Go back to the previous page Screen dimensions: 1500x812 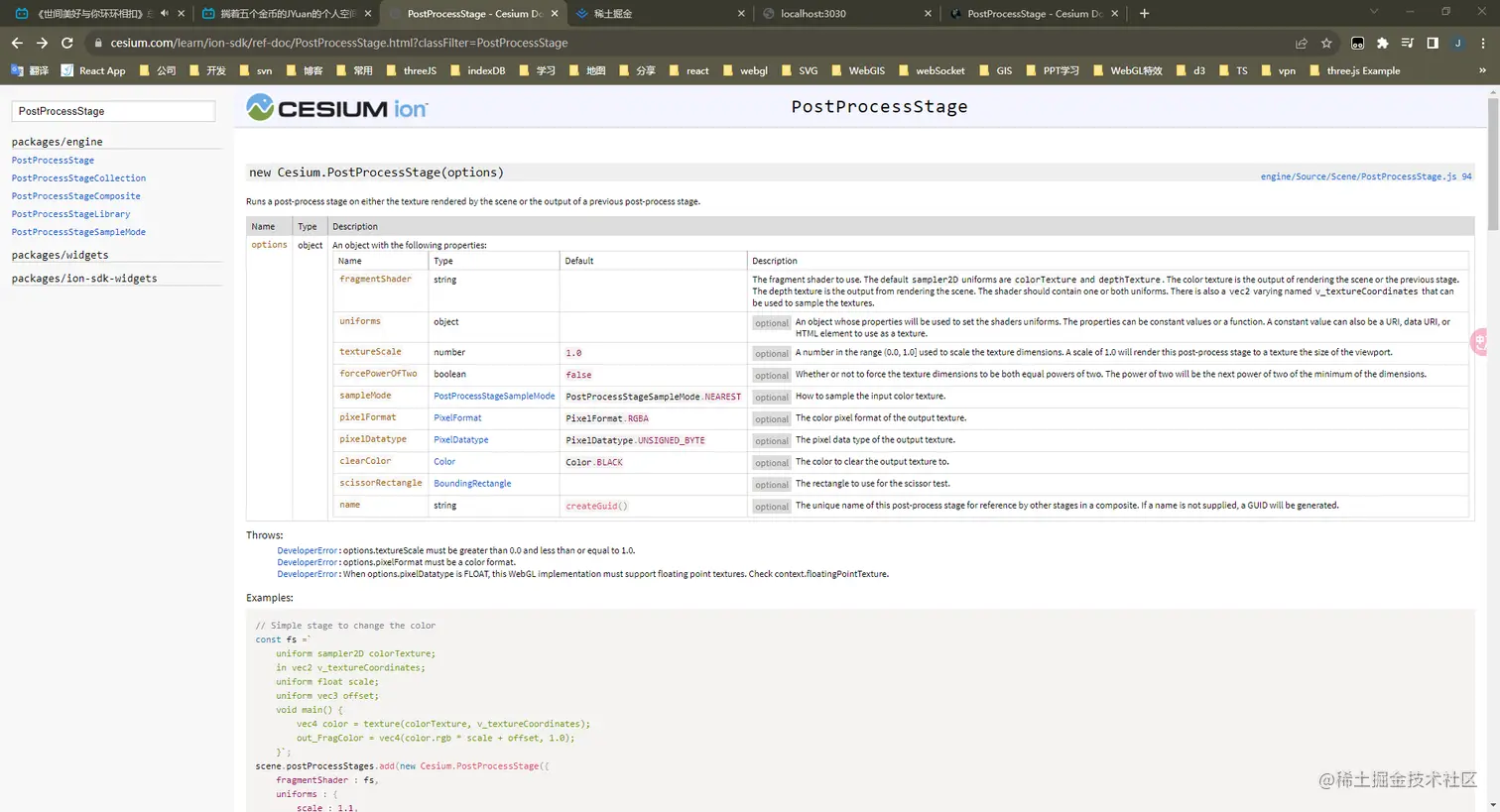pyautogui.click(x=17, y=43)
